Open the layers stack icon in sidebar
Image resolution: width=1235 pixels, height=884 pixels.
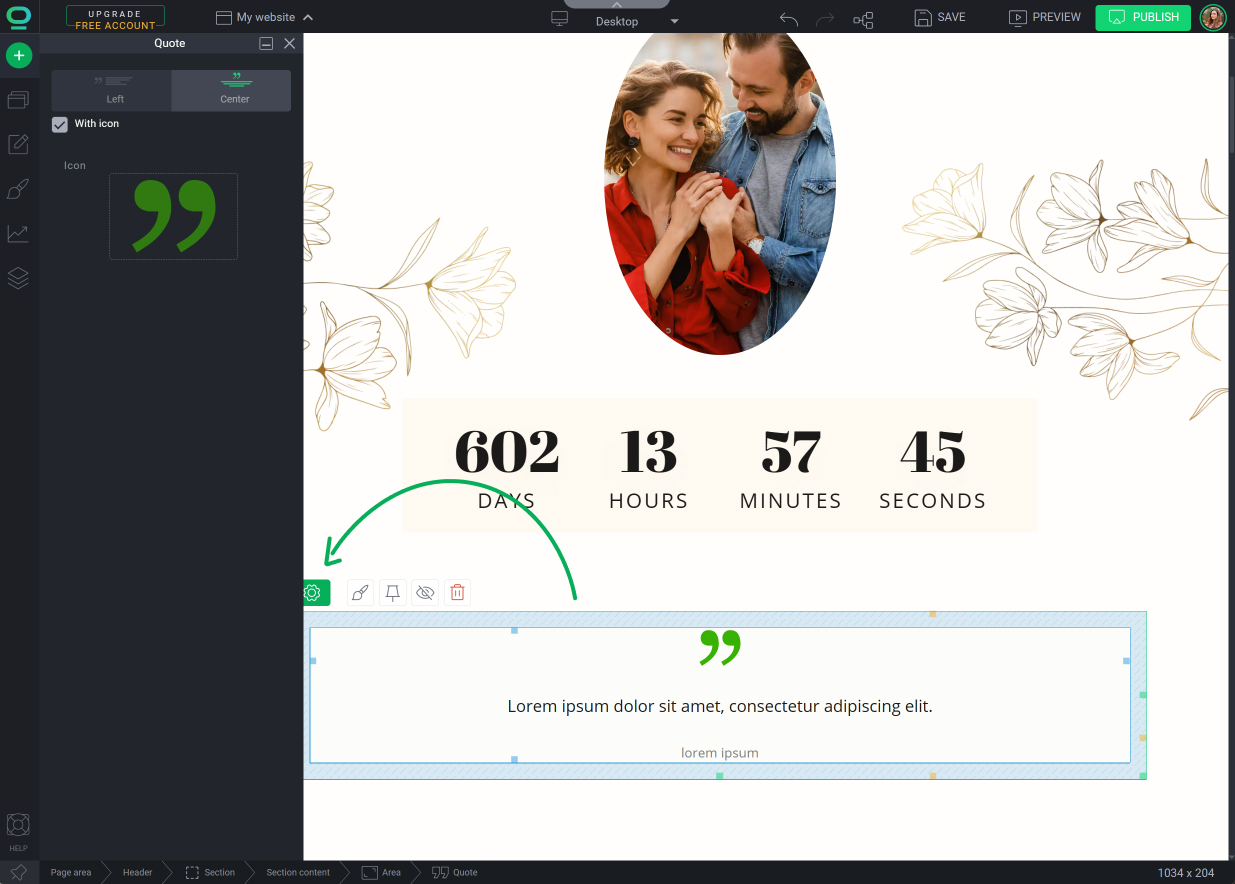(x=18, y=278)
